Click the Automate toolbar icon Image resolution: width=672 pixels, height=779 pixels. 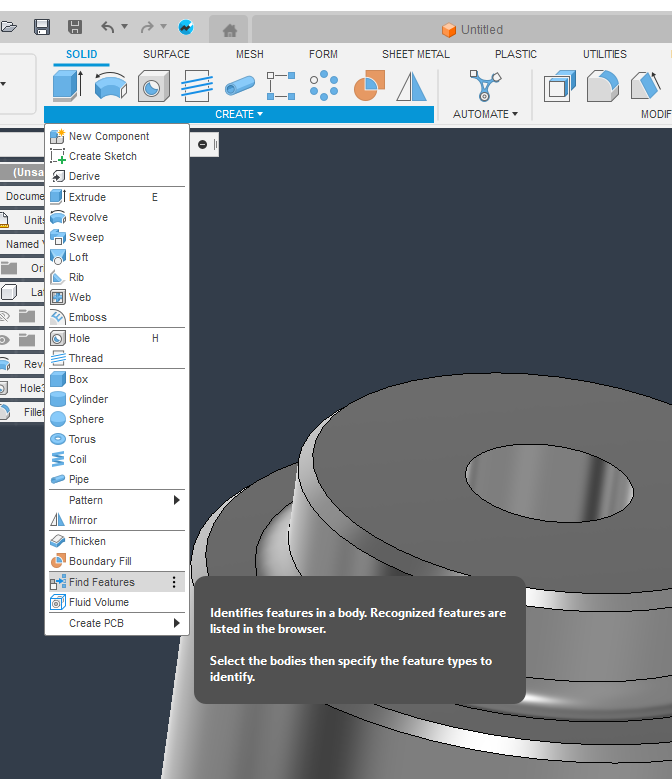pos(485,85)
